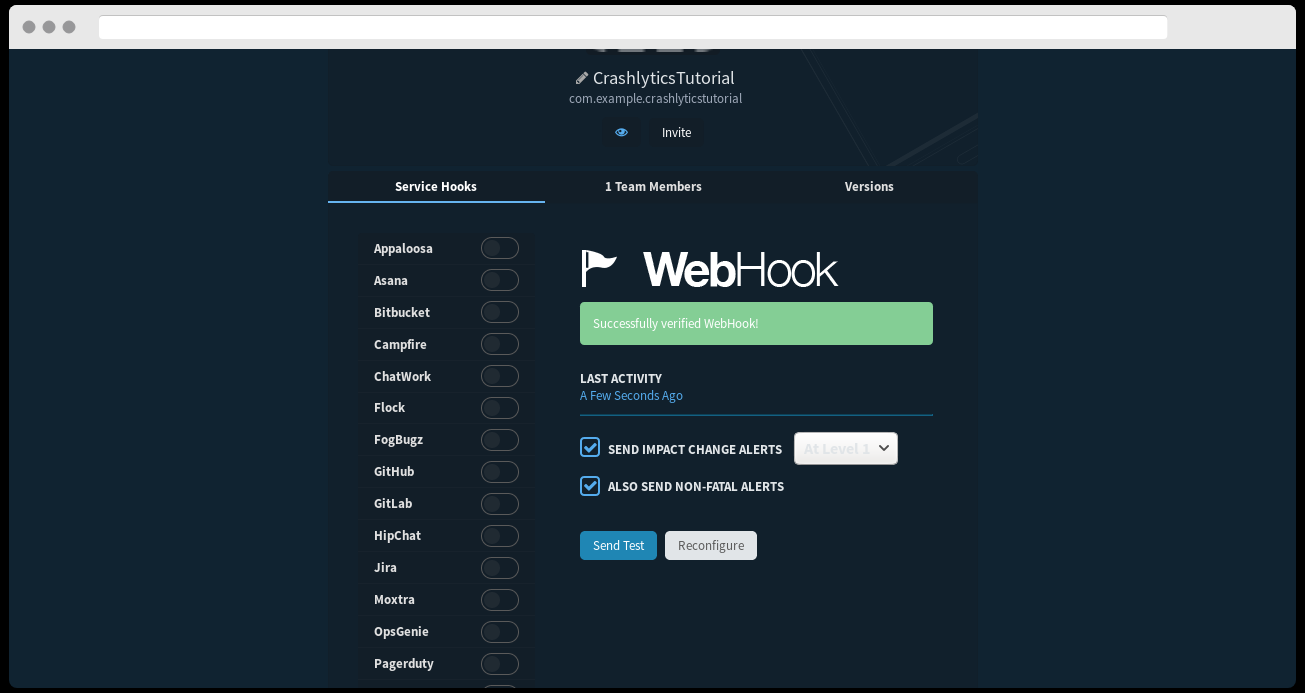Open the At Level 1 dropdown

coord(846,448)
